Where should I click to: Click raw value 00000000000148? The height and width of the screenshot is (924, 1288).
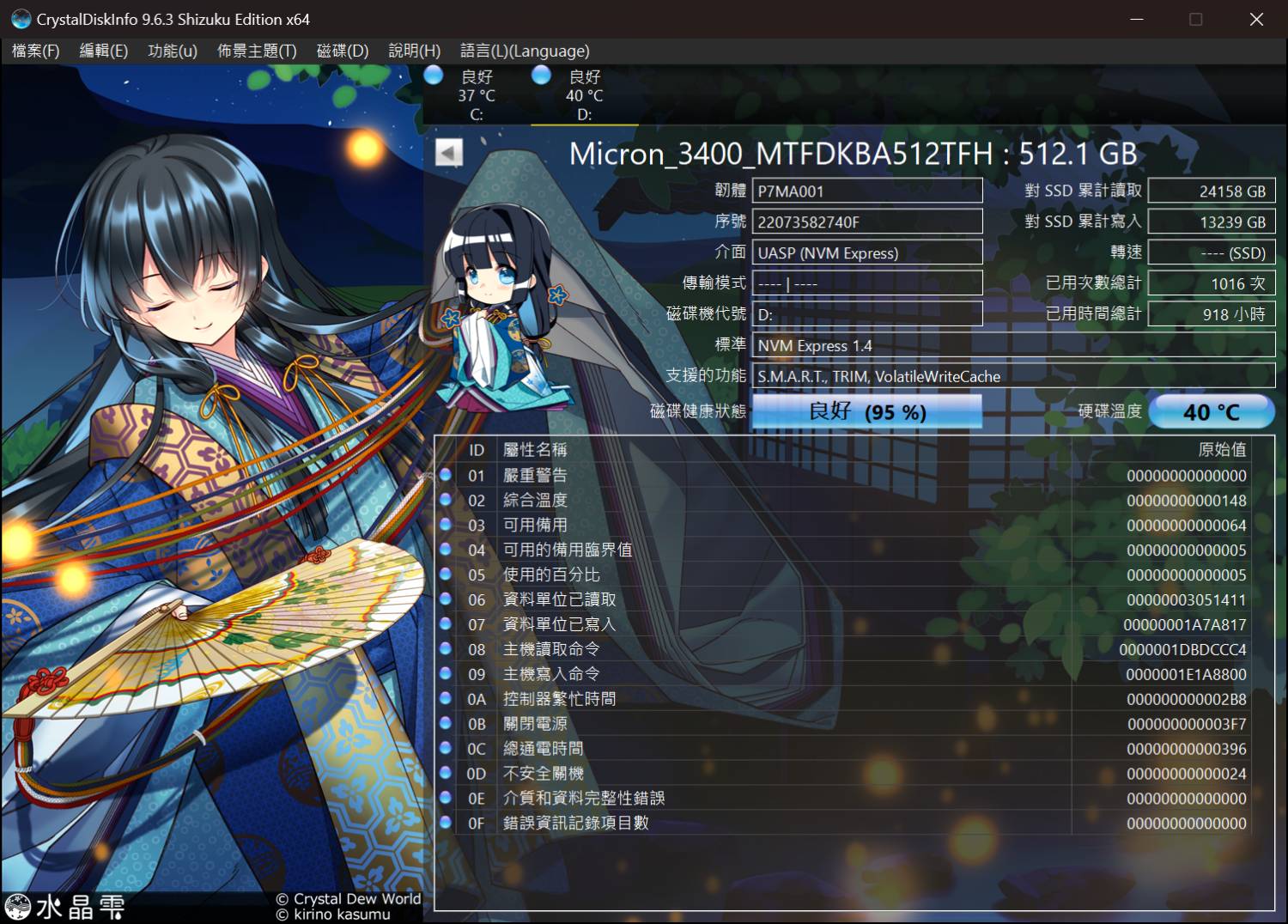(x=1186, y=500)
